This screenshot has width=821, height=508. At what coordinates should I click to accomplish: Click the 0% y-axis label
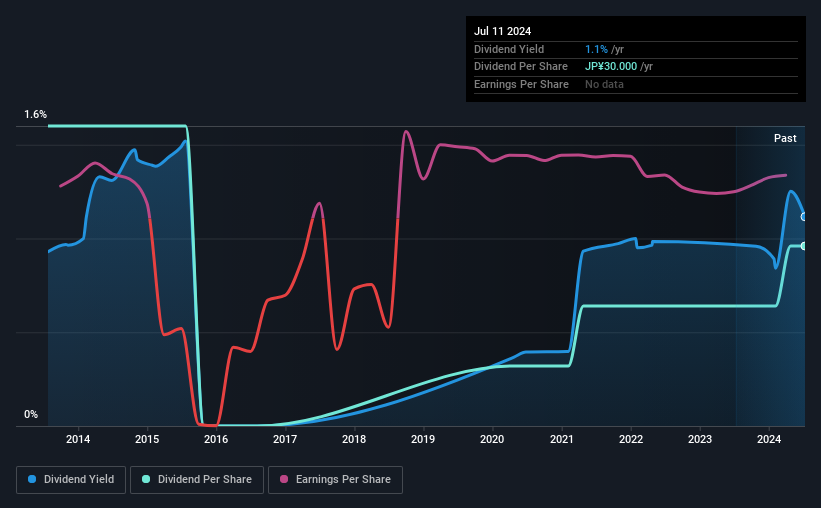31,414
